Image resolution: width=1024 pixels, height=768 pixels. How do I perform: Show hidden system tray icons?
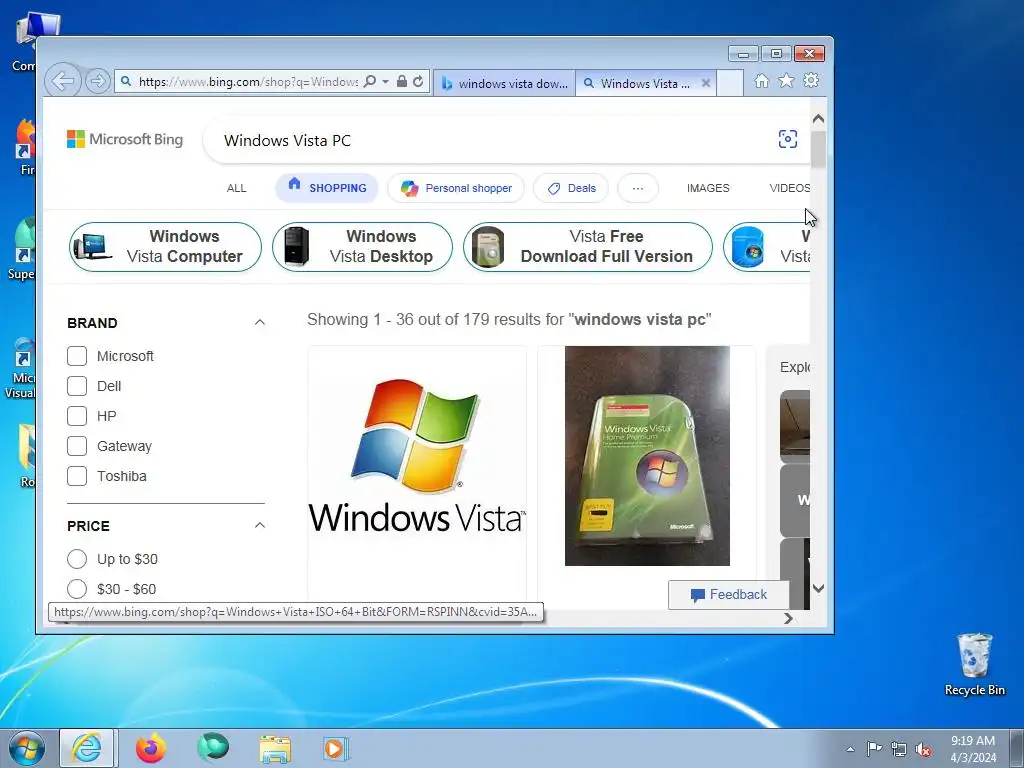pyautogui.click(x=850, y=749)
